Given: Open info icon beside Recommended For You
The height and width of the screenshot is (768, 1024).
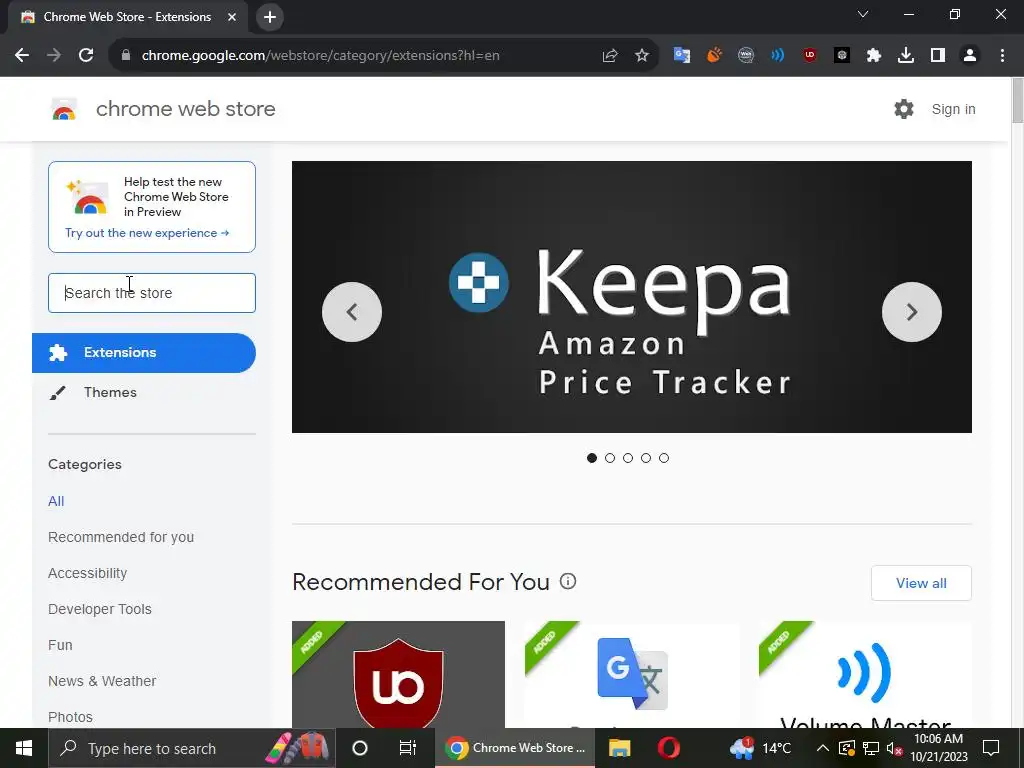Looking at the screenshot, I should 568,581.
